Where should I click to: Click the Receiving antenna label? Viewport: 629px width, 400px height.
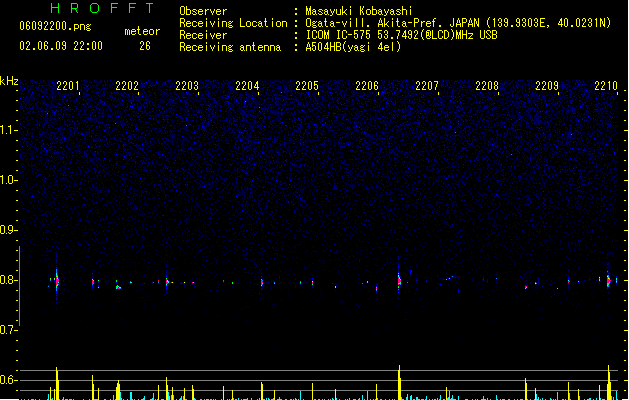point(230,47)
